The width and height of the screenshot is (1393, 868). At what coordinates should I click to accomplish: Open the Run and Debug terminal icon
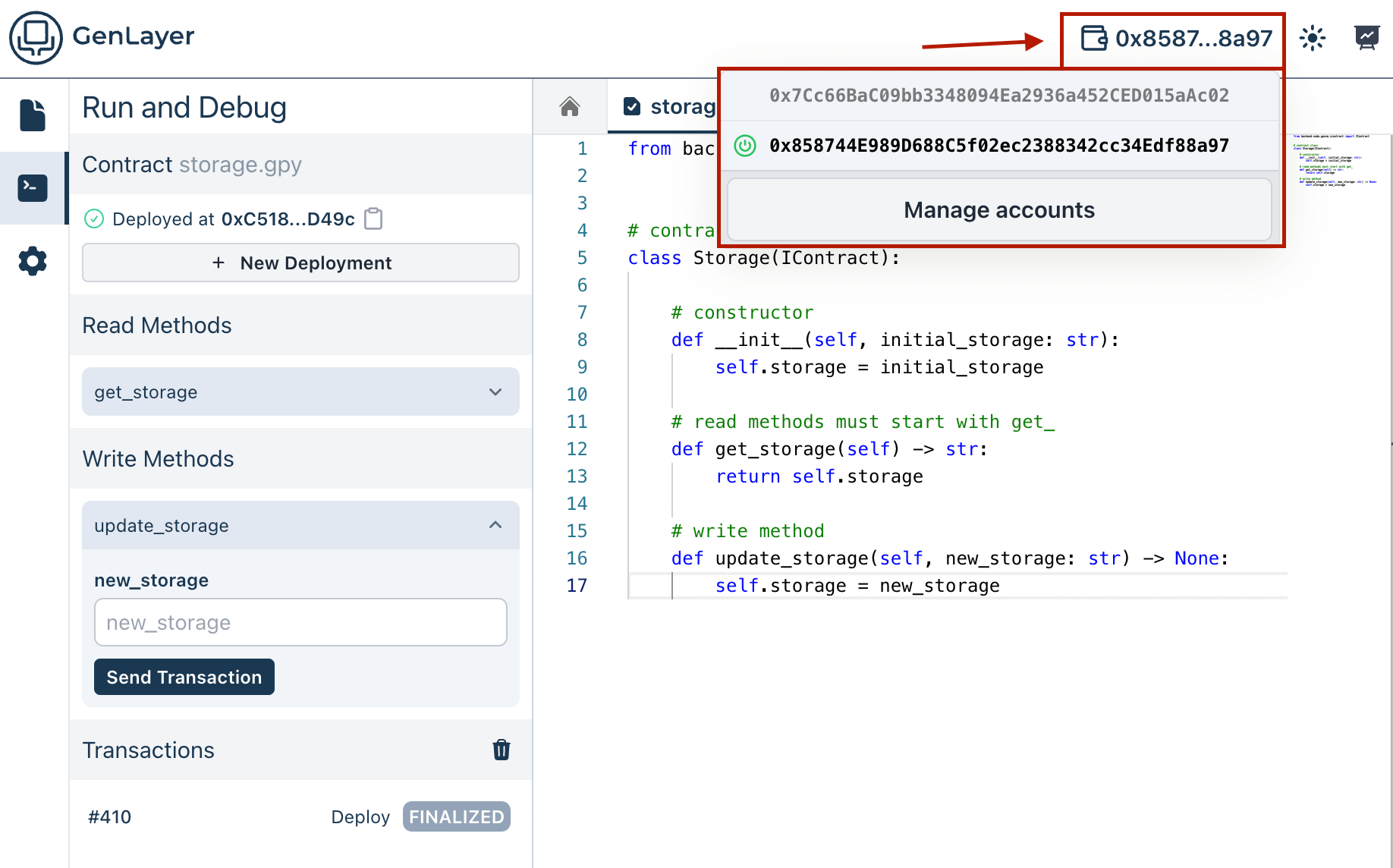tap(33, 188)
